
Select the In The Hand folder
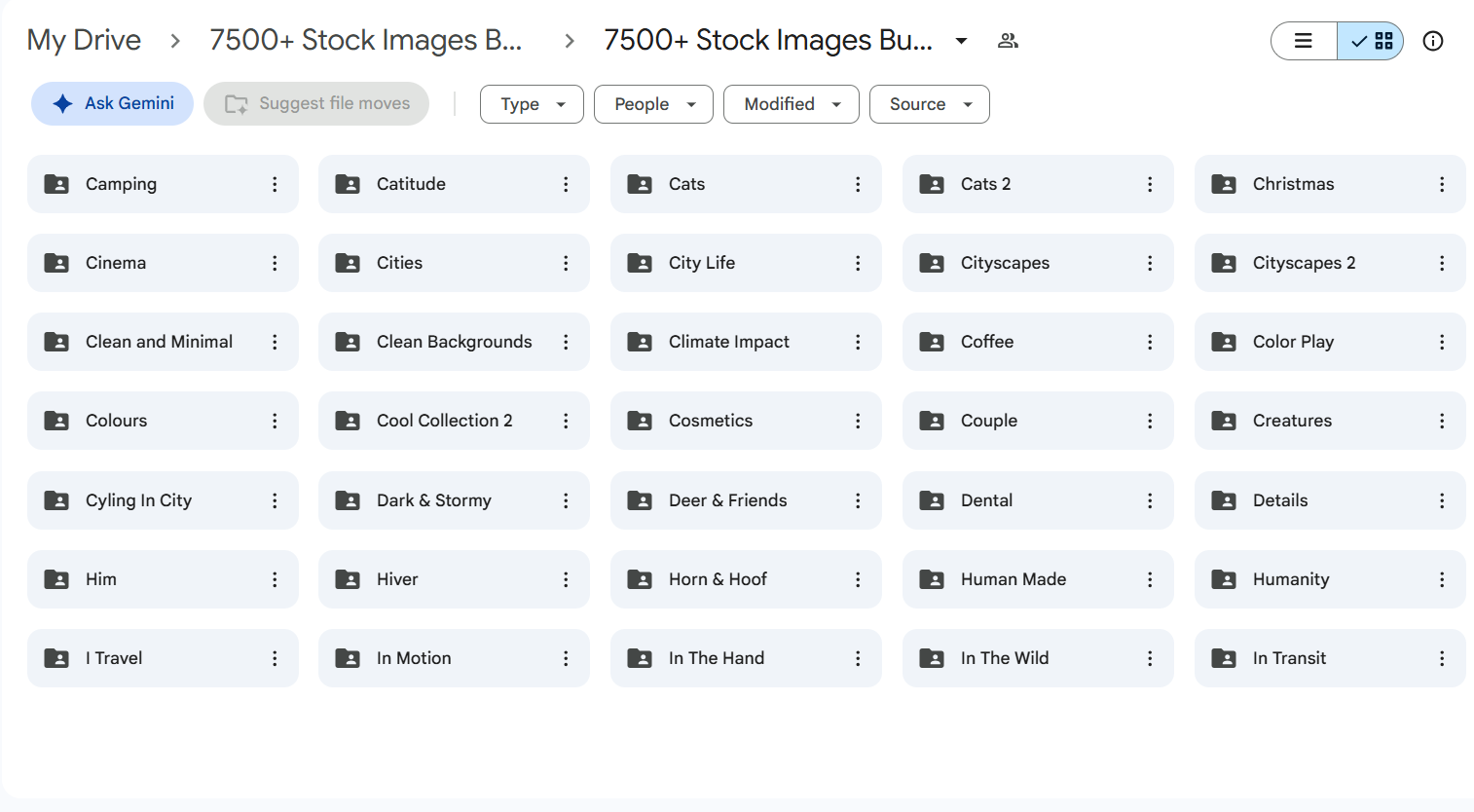pos(746,658)
